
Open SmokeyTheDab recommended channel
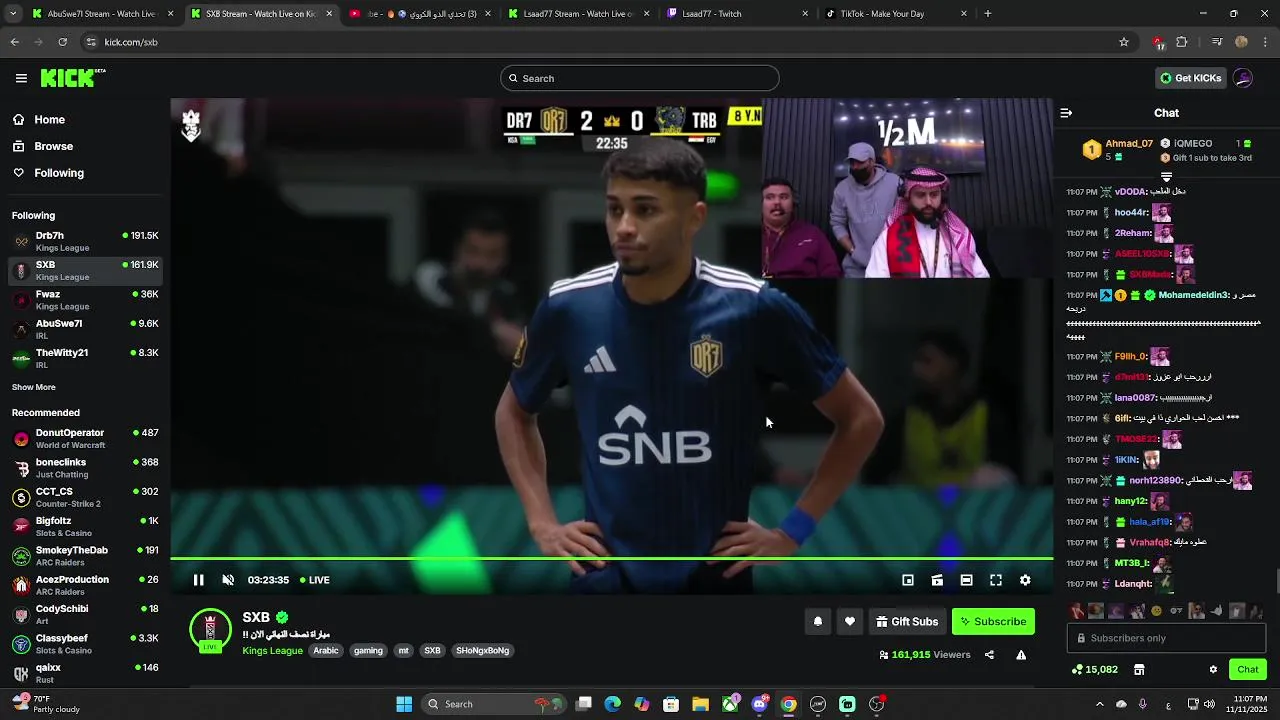point(85,556)
